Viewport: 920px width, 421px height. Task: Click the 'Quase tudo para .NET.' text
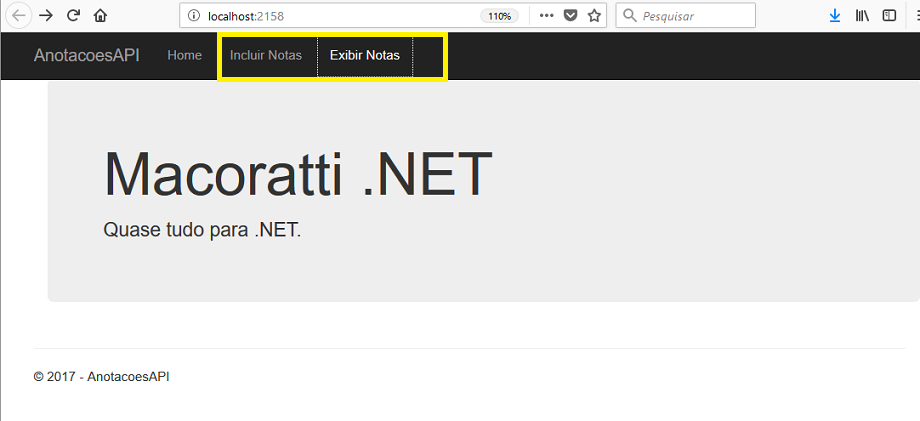tap(202, 230)
